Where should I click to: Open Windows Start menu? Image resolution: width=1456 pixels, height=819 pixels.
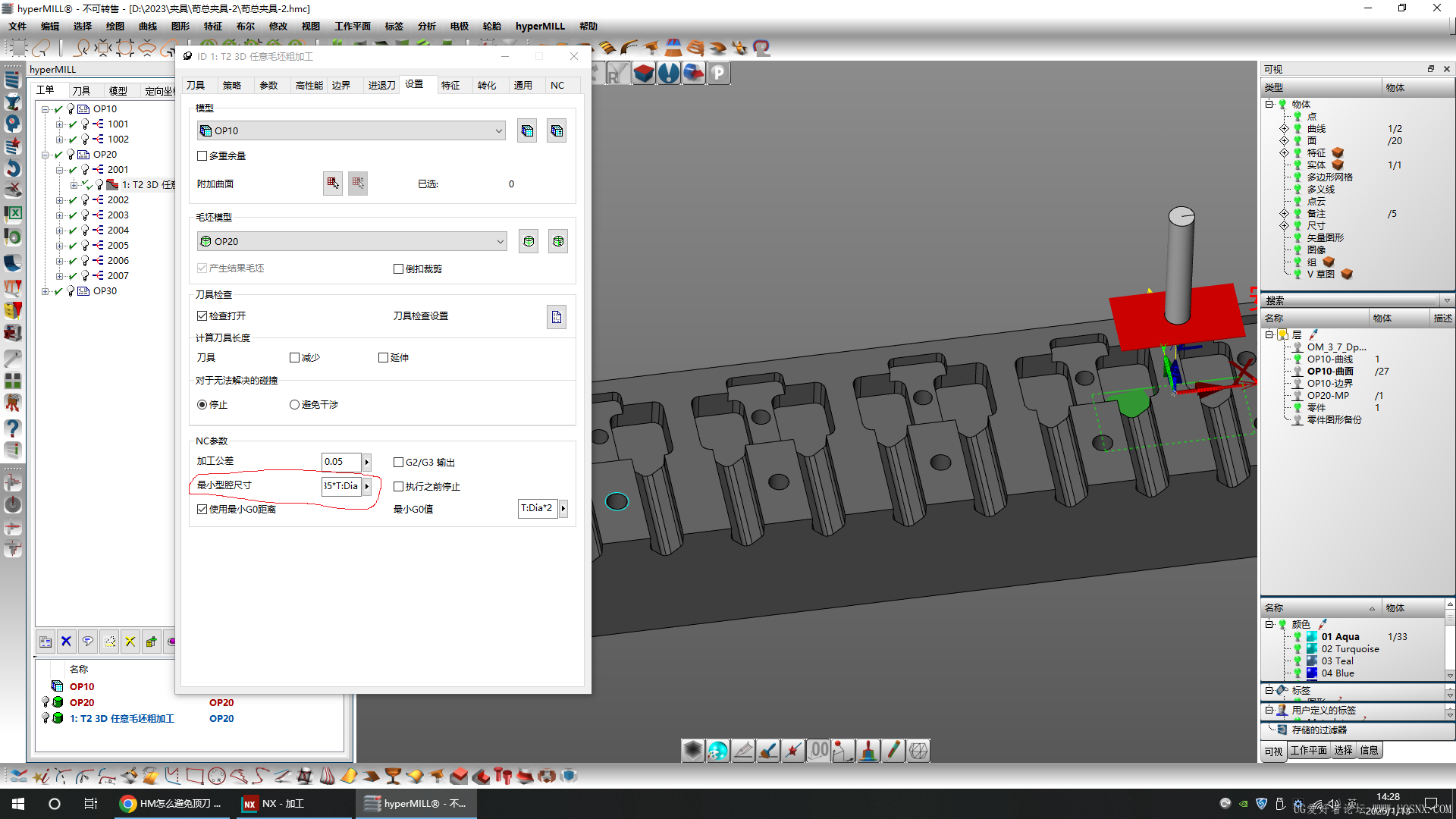coord(18,804)
